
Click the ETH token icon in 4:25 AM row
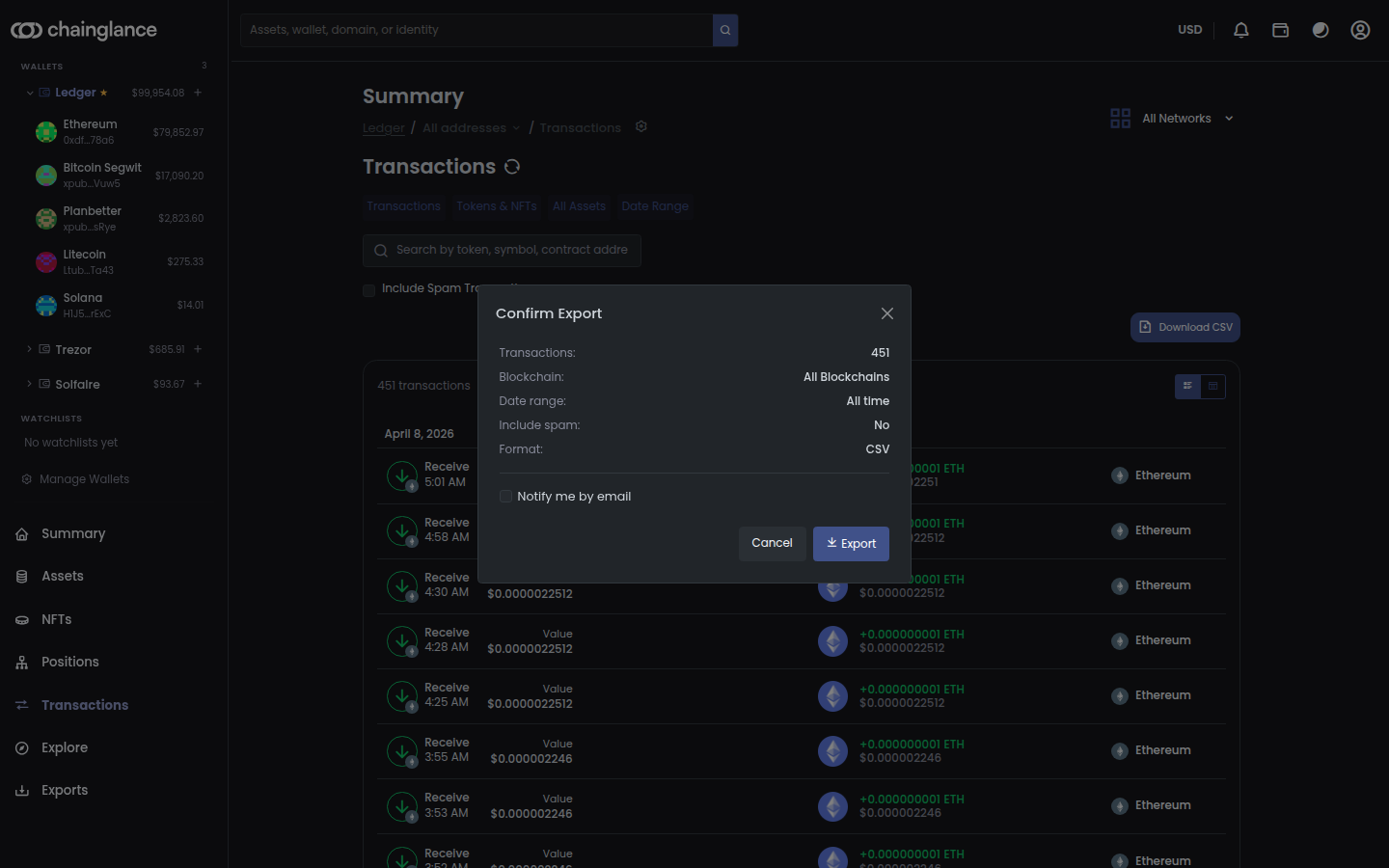(x=832, y=695)
